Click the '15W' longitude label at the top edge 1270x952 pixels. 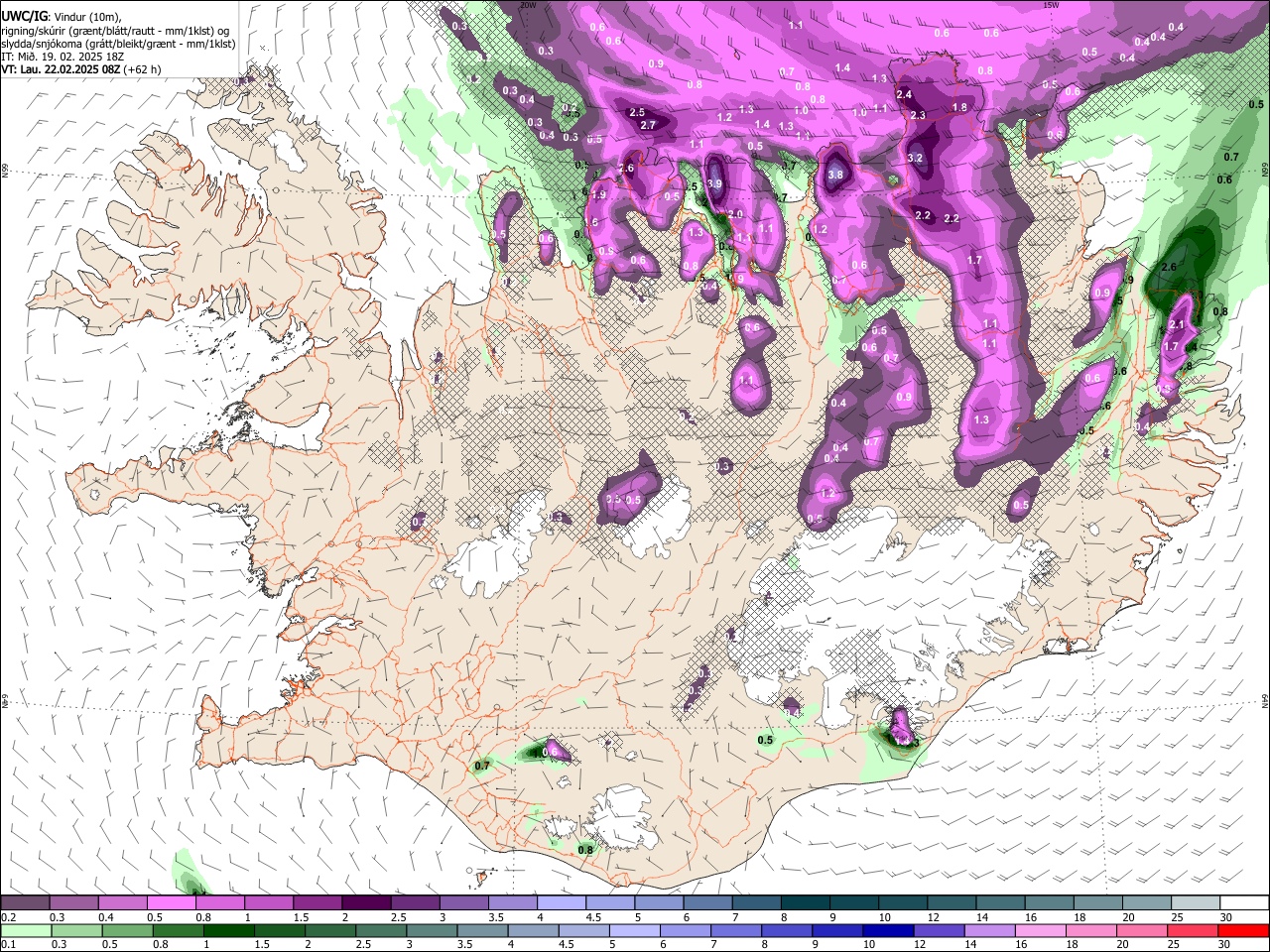click(1051, 5)
